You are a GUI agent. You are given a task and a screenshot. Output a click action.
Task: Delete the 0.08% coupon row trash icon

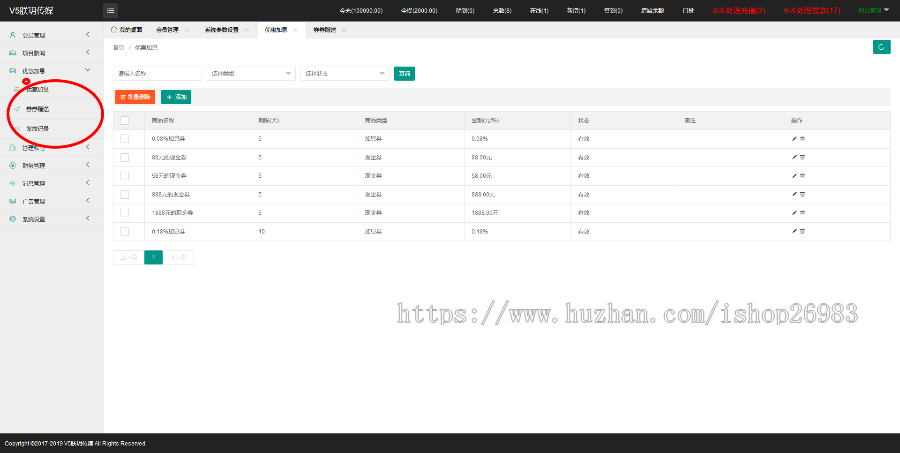pos(802,139)
